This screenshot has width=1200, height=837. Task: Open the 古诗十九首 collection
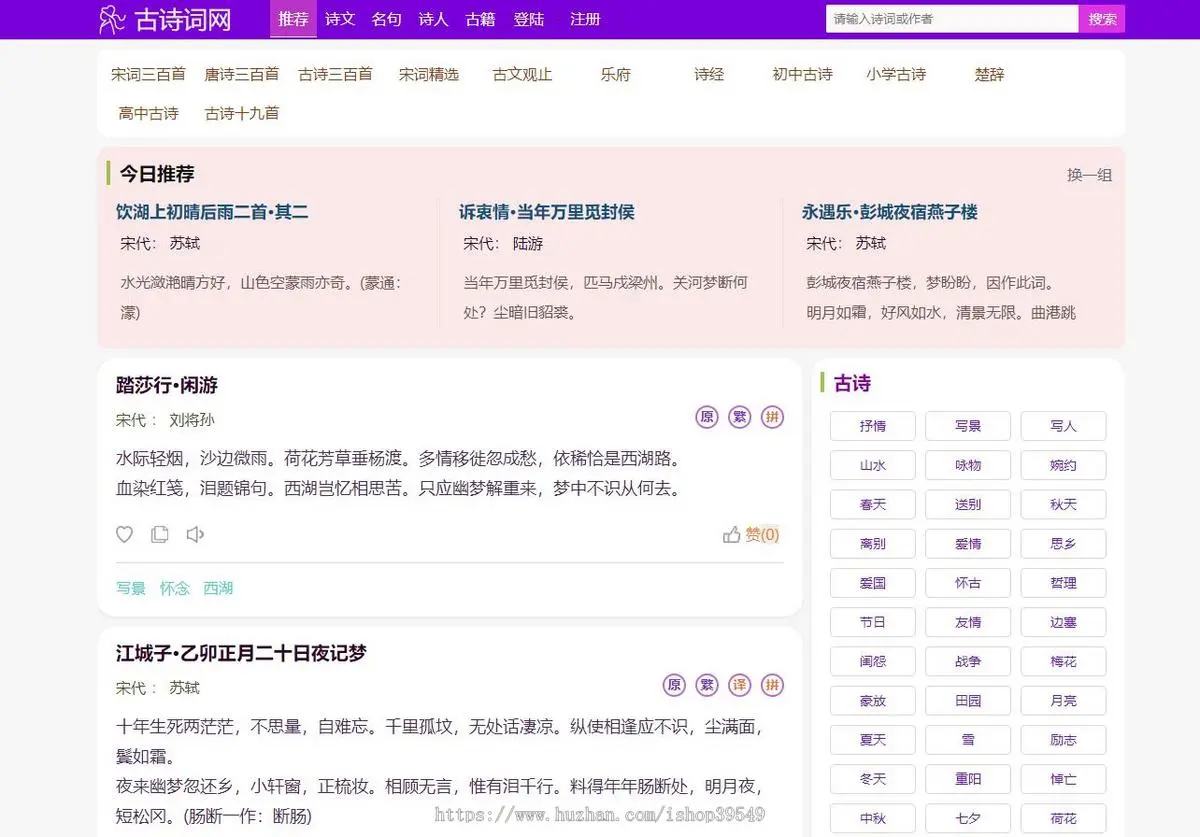pyautogui.click(x=242, y=113)
